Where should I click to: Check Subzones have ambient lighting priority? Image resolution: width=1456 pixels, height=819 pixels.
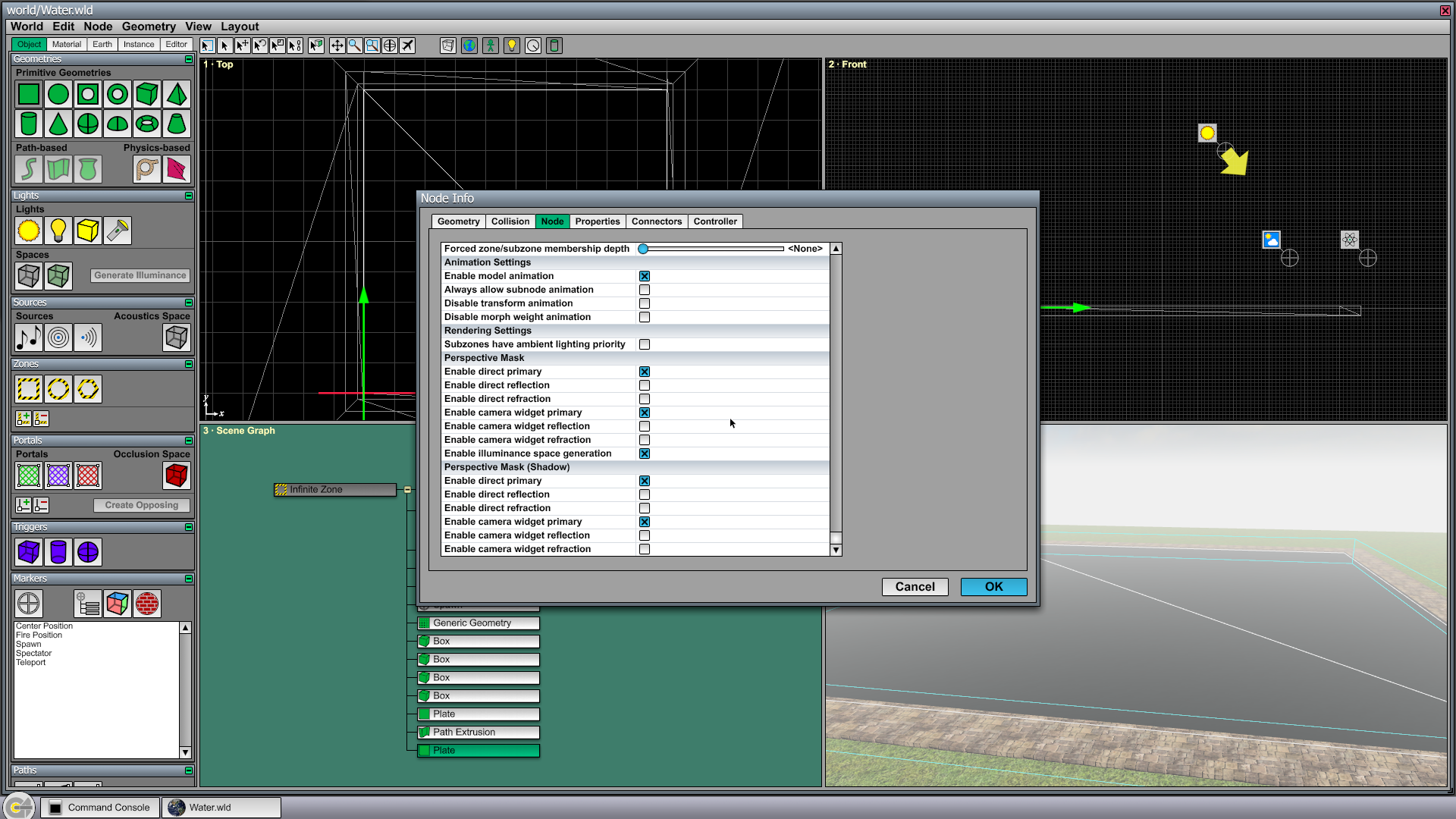[645, 344]
